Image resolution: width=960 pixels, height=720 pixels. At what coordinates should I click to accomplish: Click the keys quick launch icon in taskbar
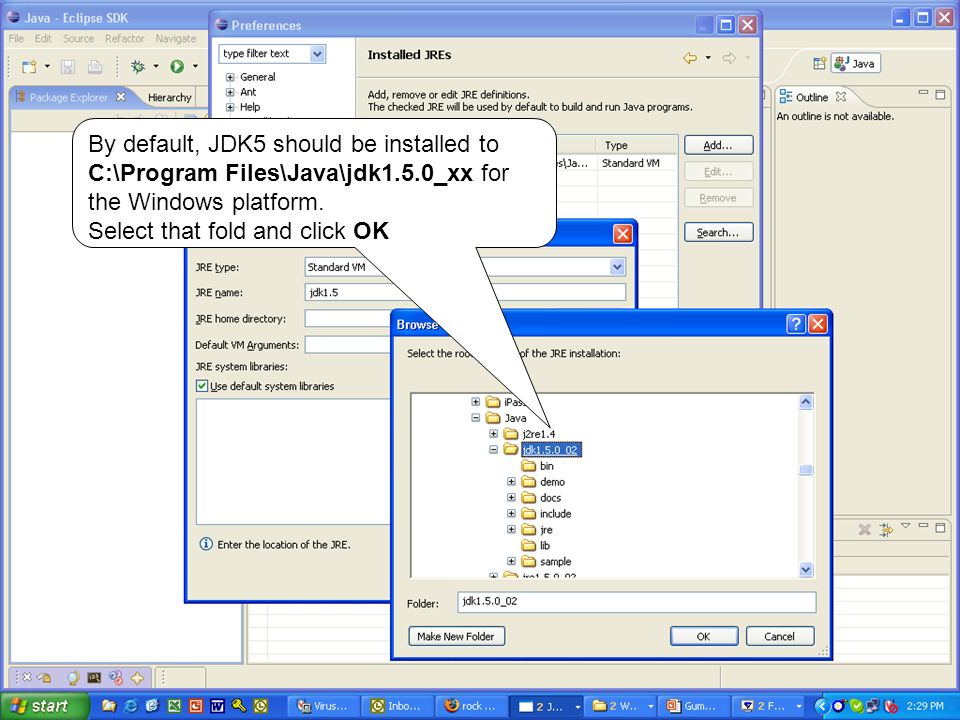click(x=239, y=705)
